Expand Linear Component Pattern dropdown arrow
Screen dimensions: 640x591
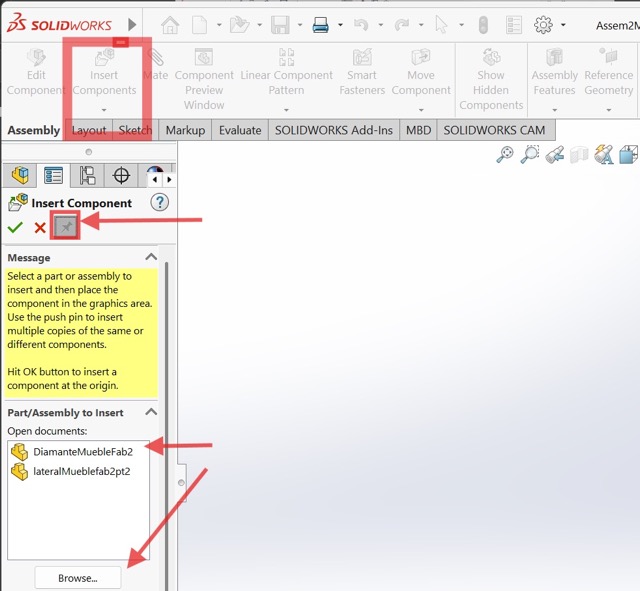pyautogui.click(x=287, y=110)
